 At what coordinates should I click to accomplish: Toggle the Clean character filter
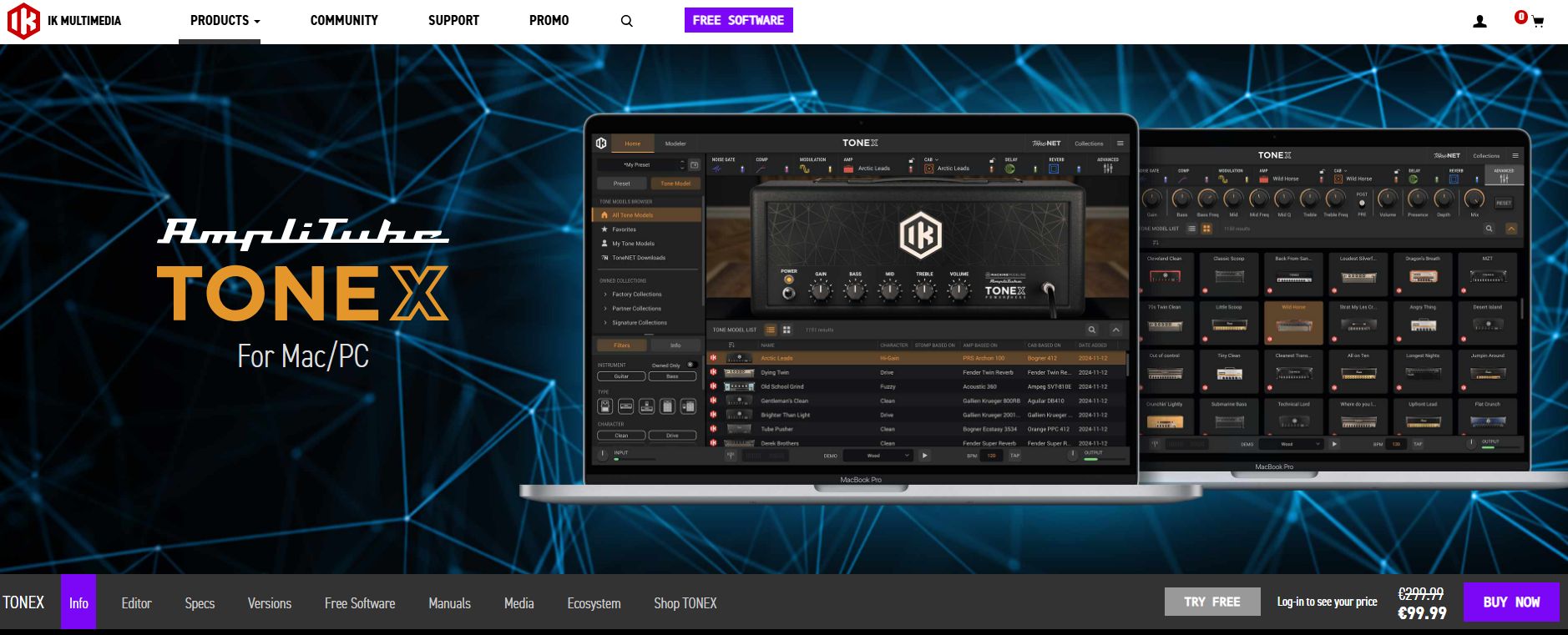point(621,436)
